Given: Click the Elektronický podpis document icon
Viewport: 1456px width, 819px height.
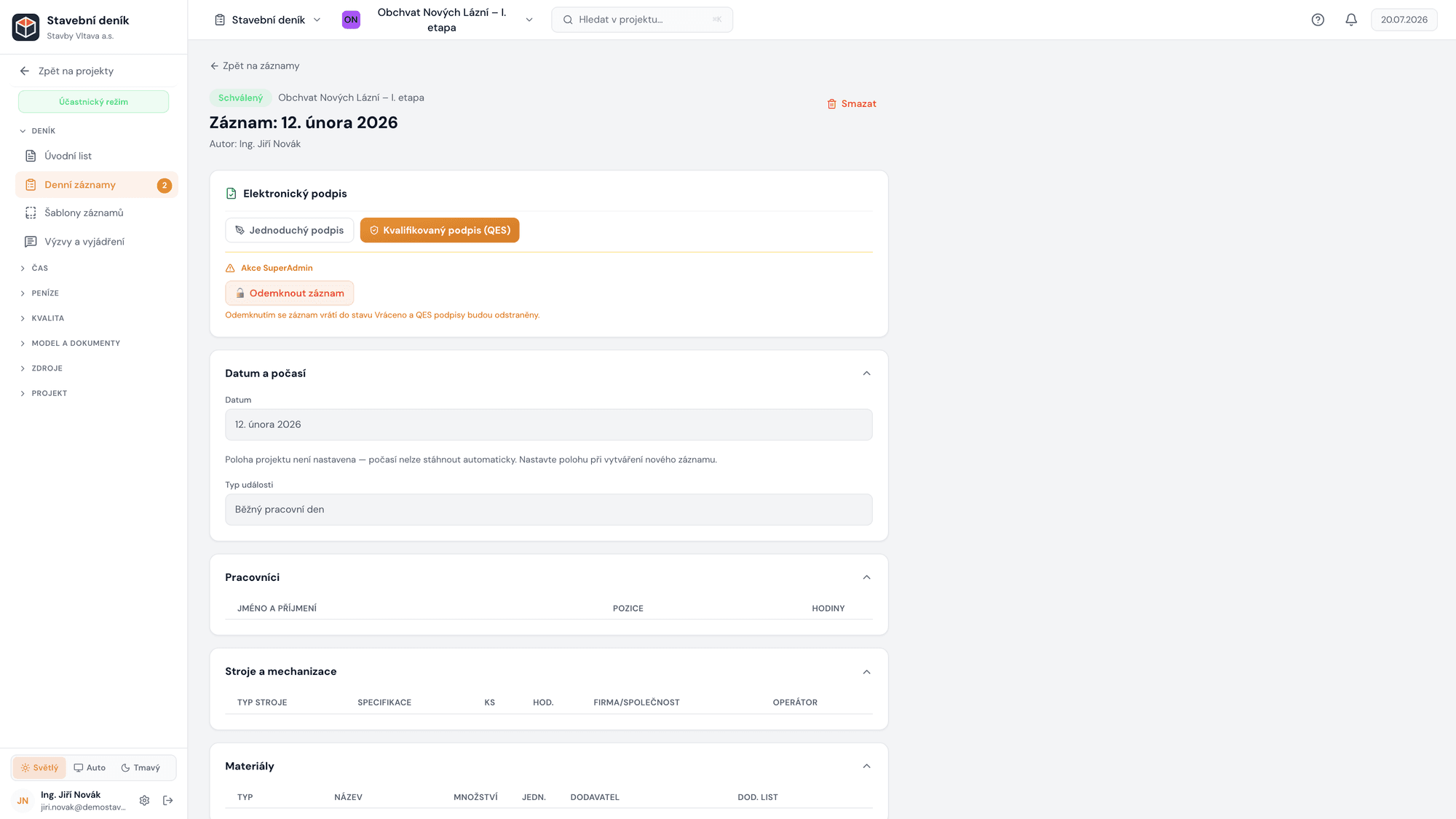Looking at the screenshot, I should coord(231,194).
